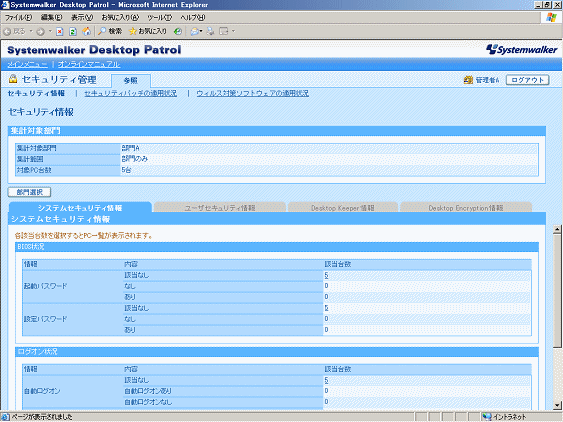
Task: Click the ログオン状況 section header
Action: tap(277, 352)
